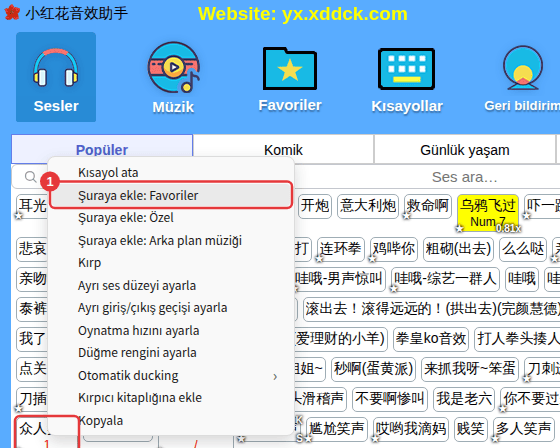Screen dimensions: 560x448
Task: Play the 开炮 sound button
Action: click(x=315, y=206)
